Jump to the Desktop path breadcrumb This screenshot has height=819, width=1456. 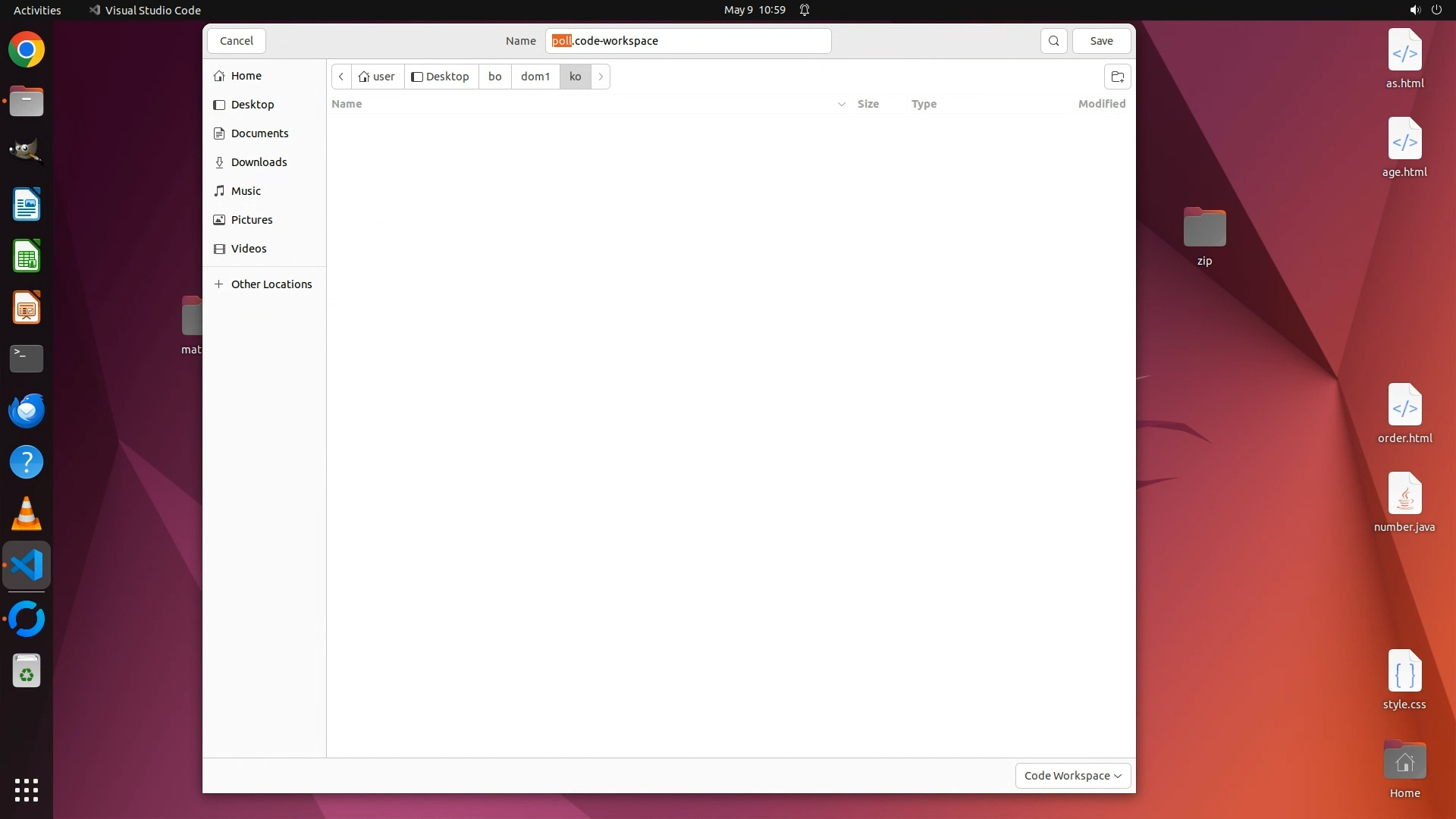pos(441,77)
